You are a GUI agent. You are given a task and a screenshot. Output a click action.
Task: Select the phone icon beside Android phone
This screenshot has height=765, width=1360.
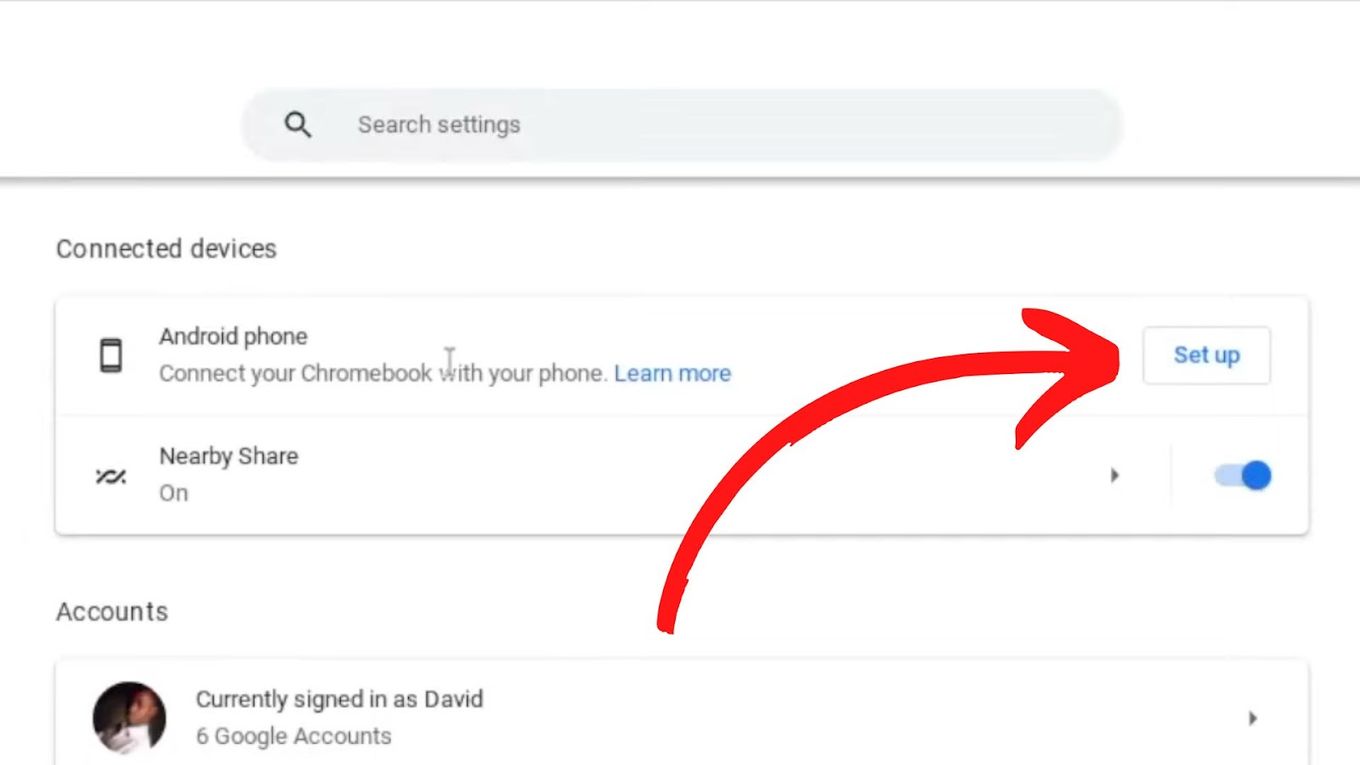coord(112,353)
